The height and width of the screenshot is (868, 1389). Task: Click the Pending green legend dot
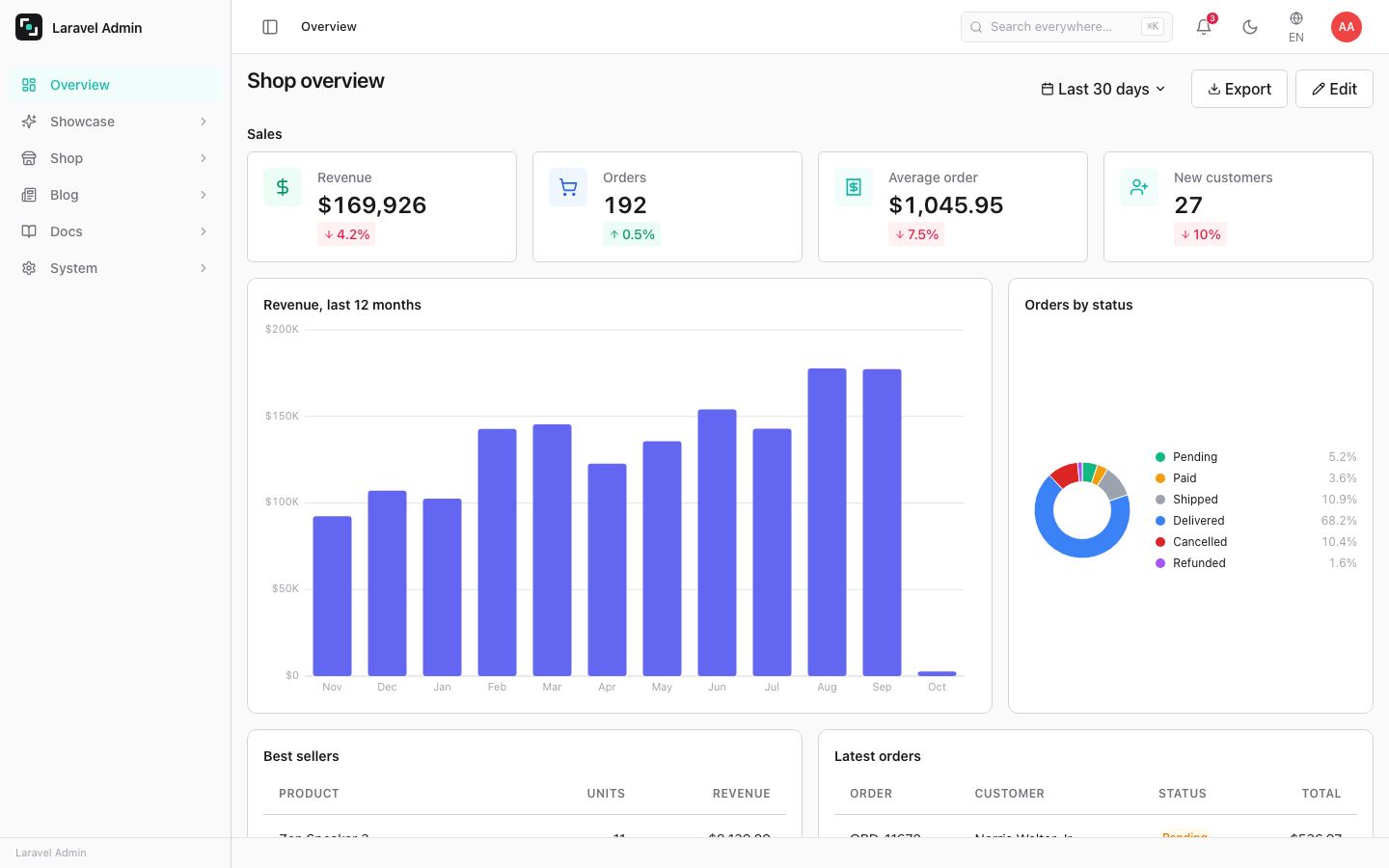pos(1160,457)
